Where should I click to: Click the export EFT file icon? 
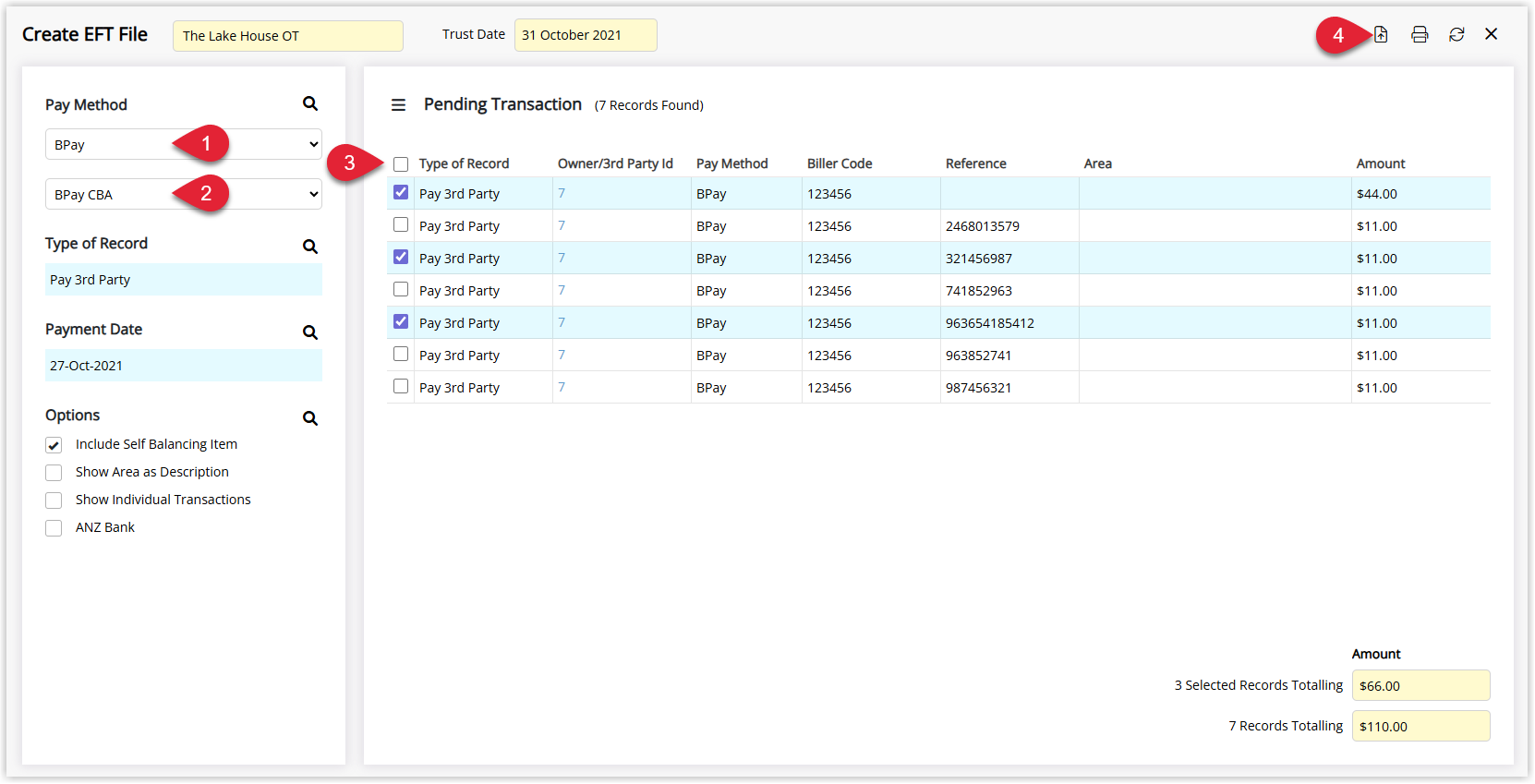(x=1380, y=34)
